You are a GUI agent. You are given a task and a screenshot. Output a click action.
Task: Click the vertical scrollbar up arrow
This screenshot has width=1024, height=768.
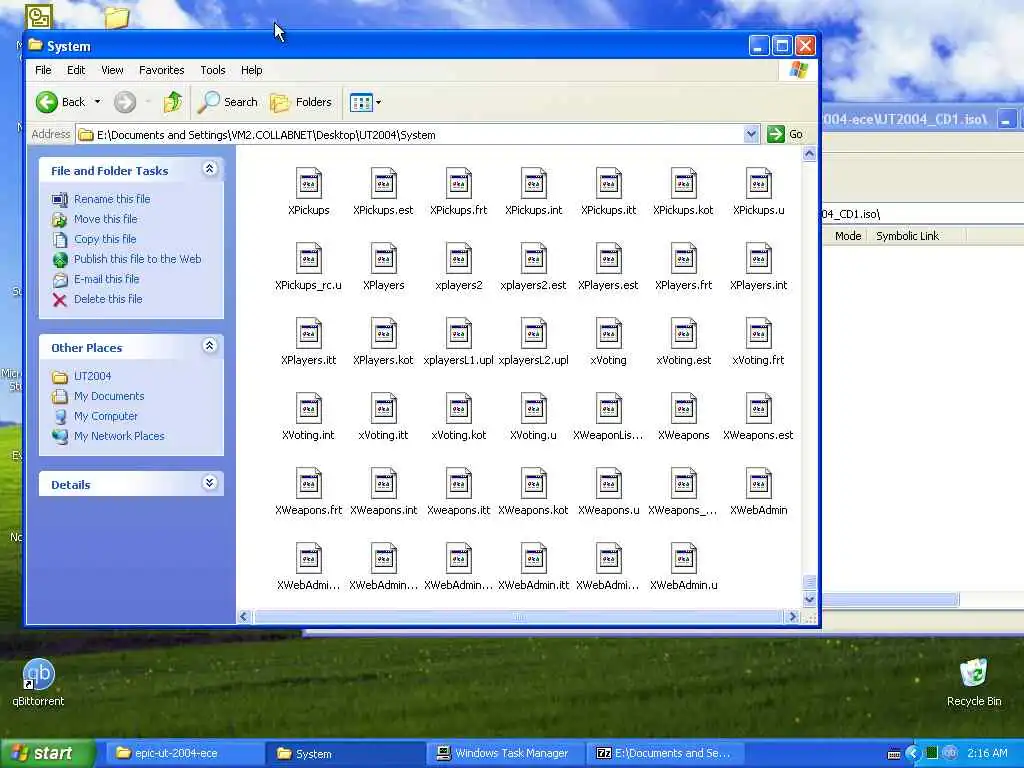pos(809,154)
